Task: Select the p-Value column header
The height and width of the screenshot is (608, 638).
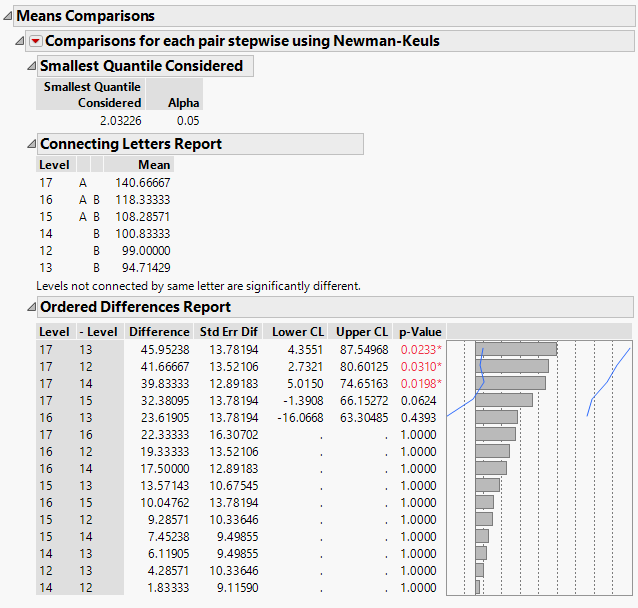Action: (x=419, y=332)
